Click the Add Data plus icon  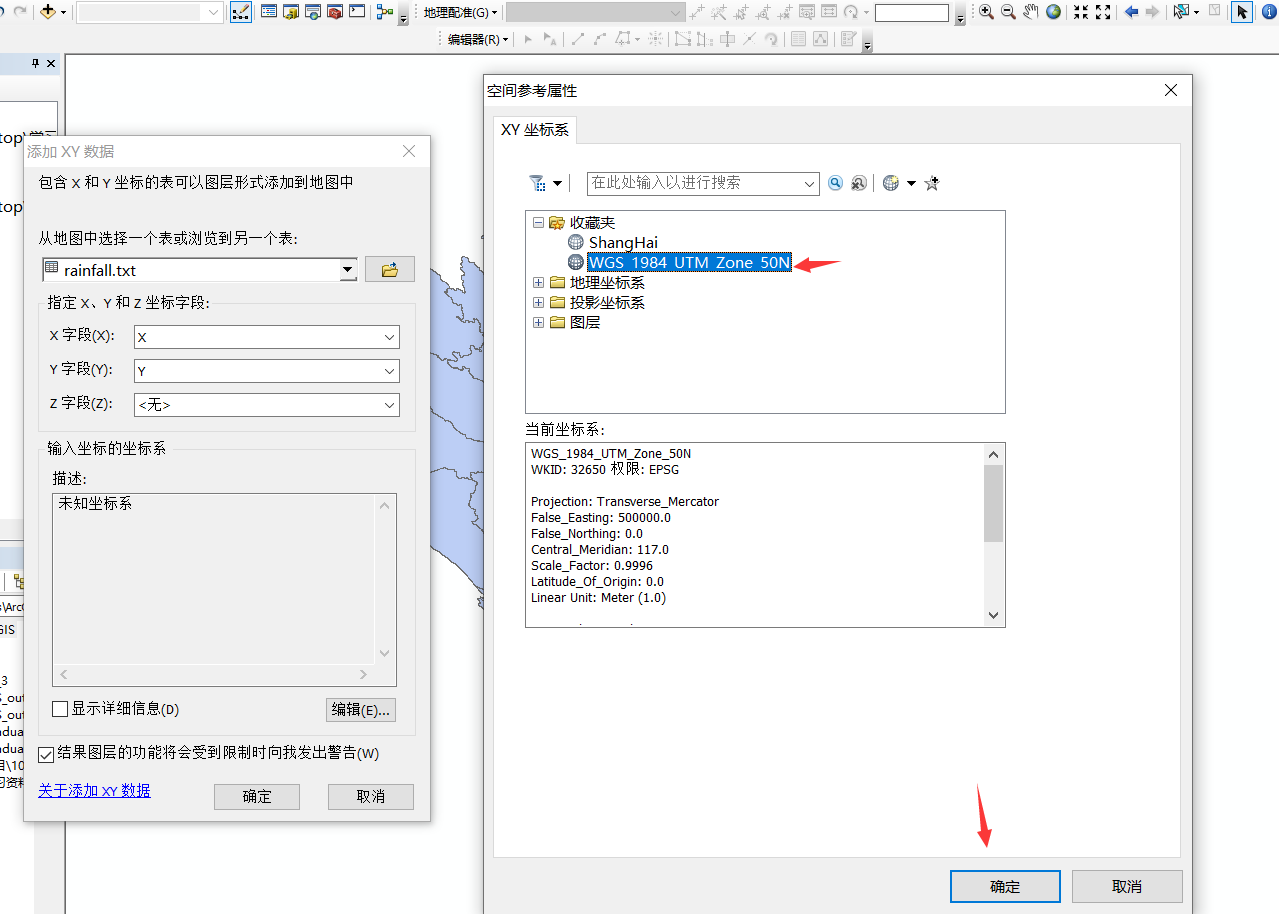point(48,12)
